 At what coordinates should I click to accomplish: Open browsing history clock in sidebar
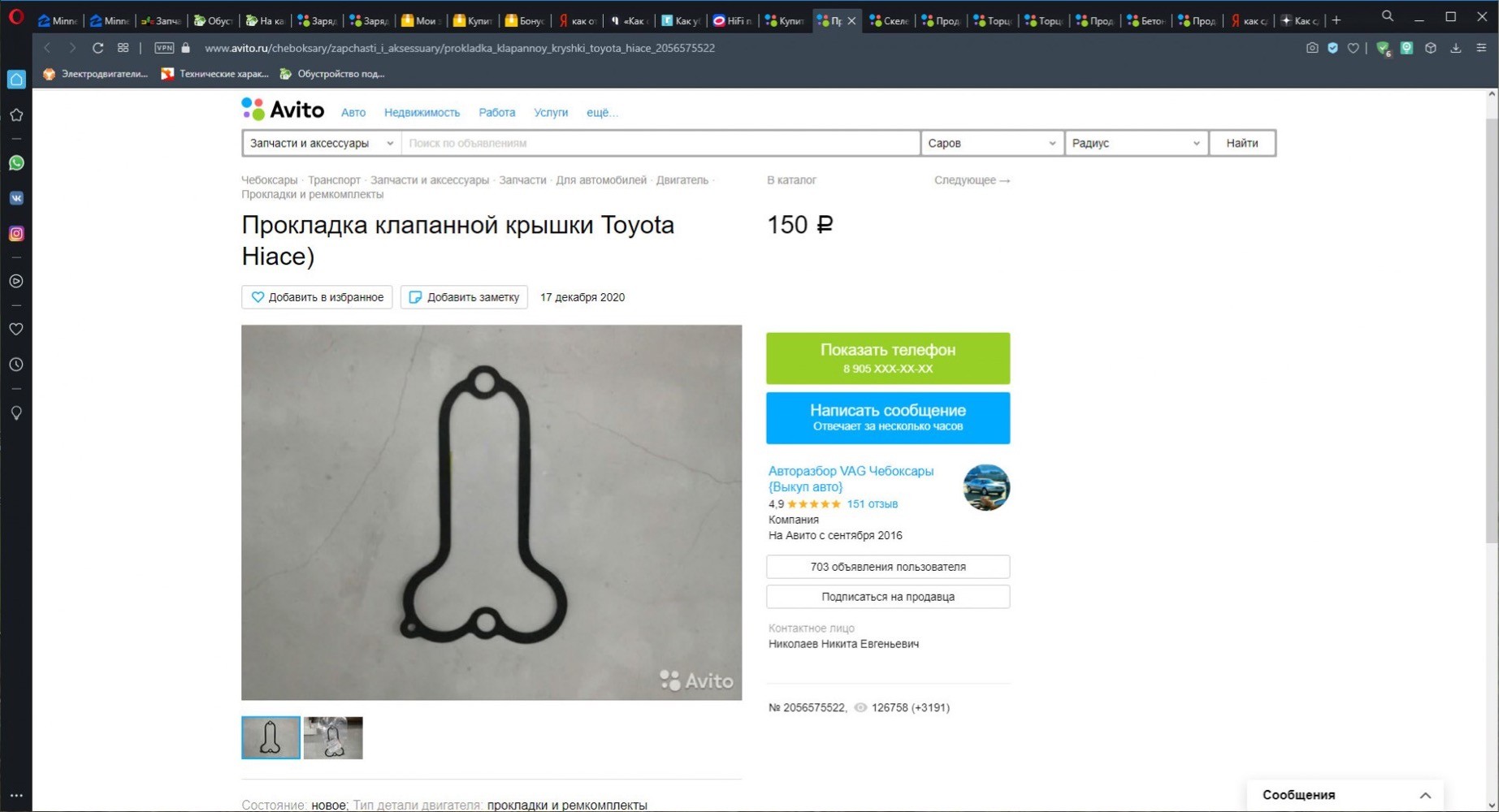[x=16, y=365]
